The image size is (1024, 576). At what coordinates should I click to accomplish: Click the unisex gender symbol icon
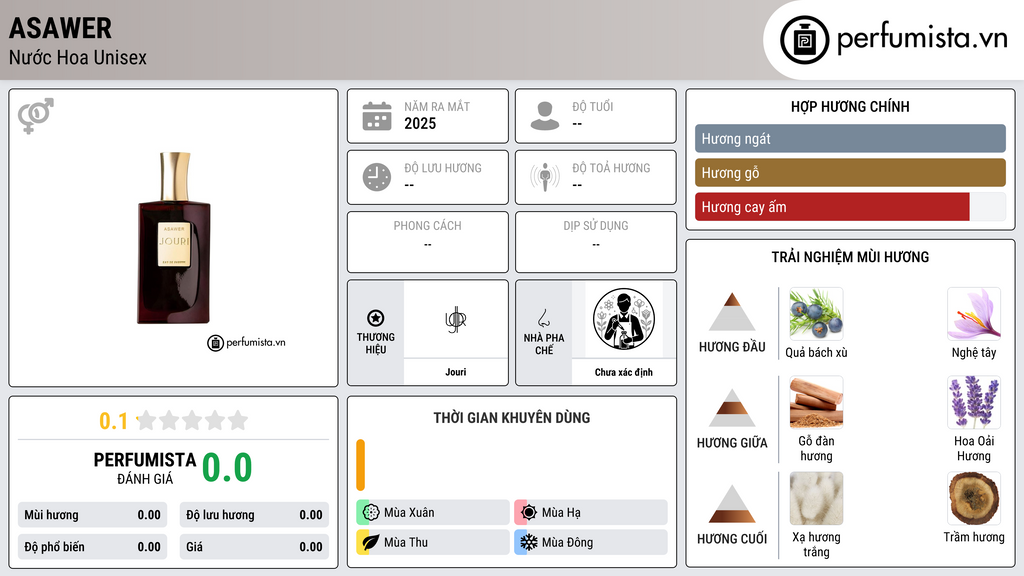tap(36, 116)
